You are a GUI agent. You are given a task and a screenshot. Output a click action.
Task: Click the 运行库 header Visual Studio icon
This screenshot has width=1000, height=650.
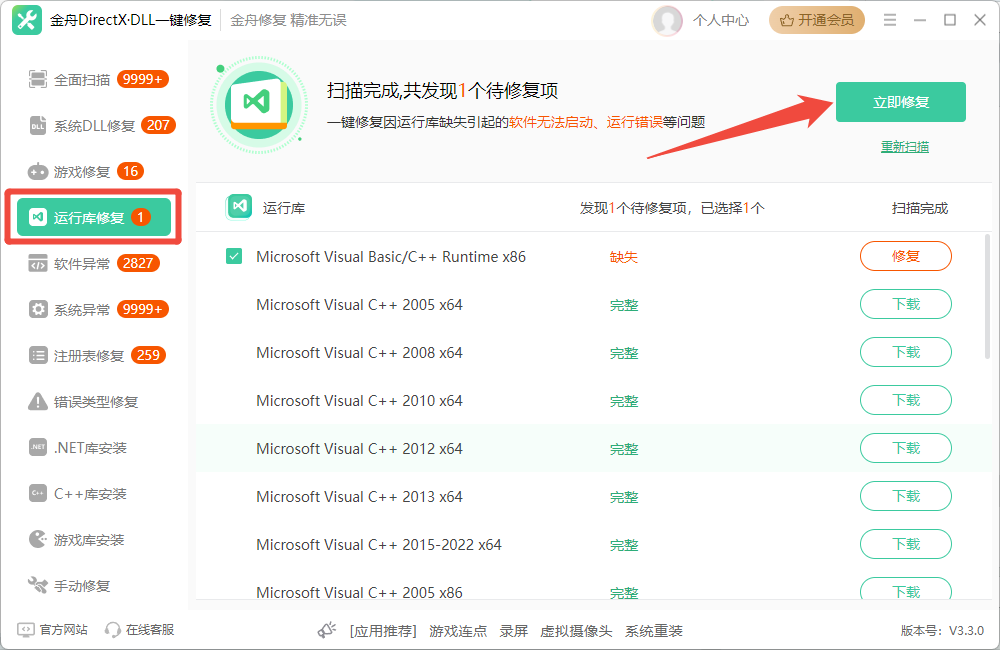click(x=240, y=207)
